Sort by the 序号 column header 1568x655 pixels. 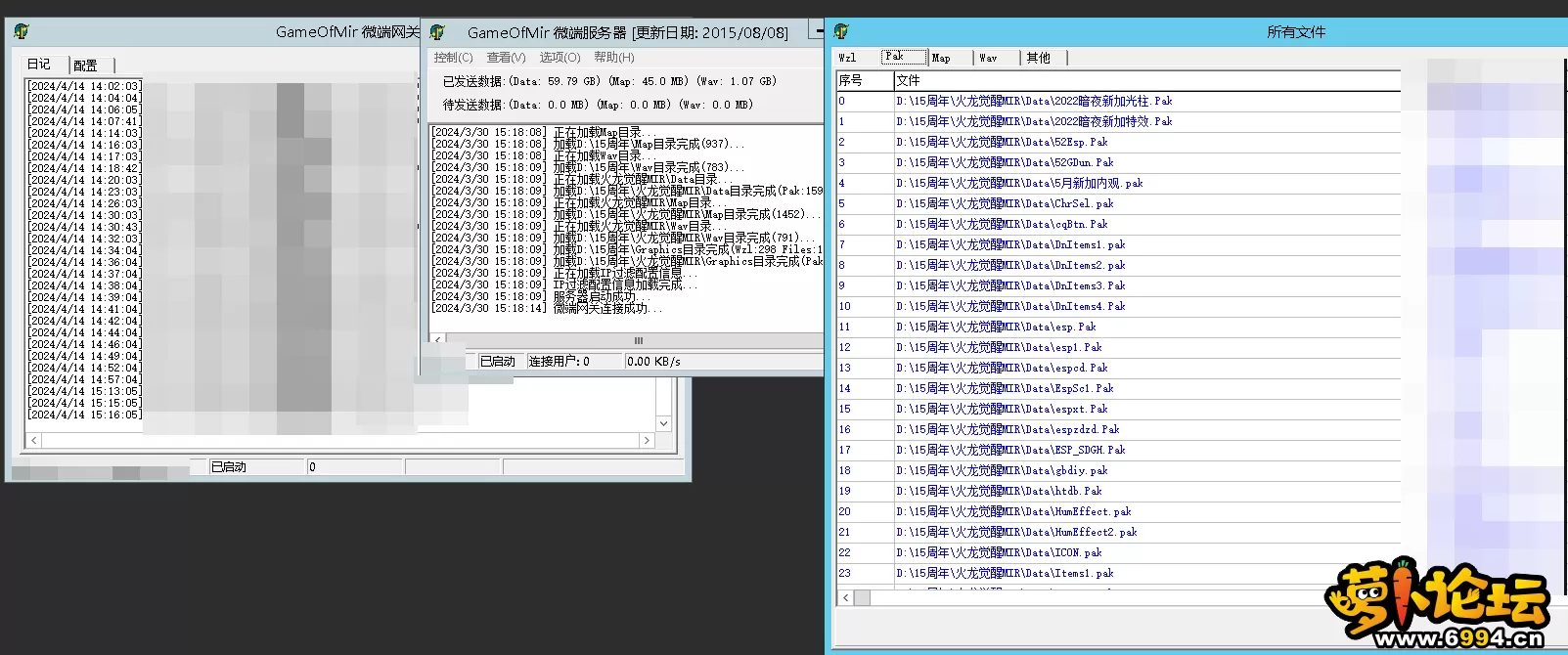(865, 80)
